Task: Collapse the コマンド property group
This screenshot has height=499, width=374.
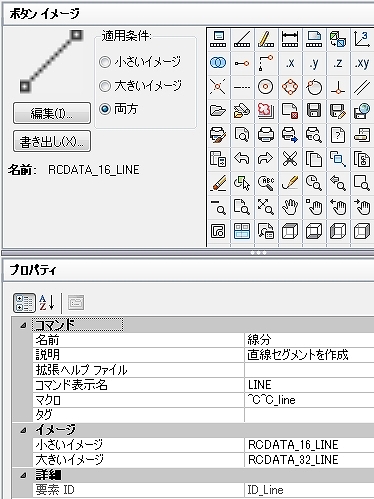Action: click(x=23, y=325)
